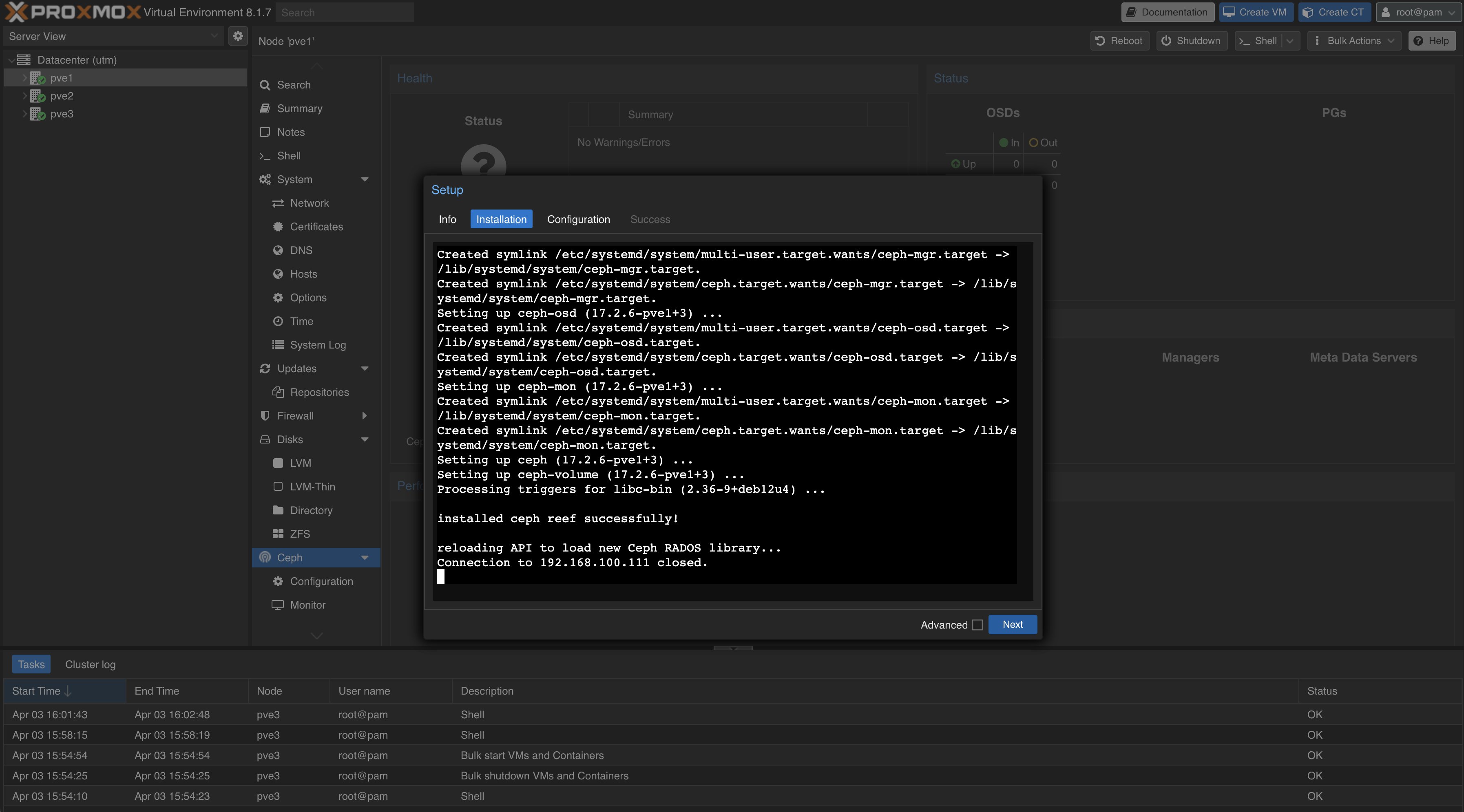Click the Firewall shield icon

pyautogui.click(x=265, y=416)
